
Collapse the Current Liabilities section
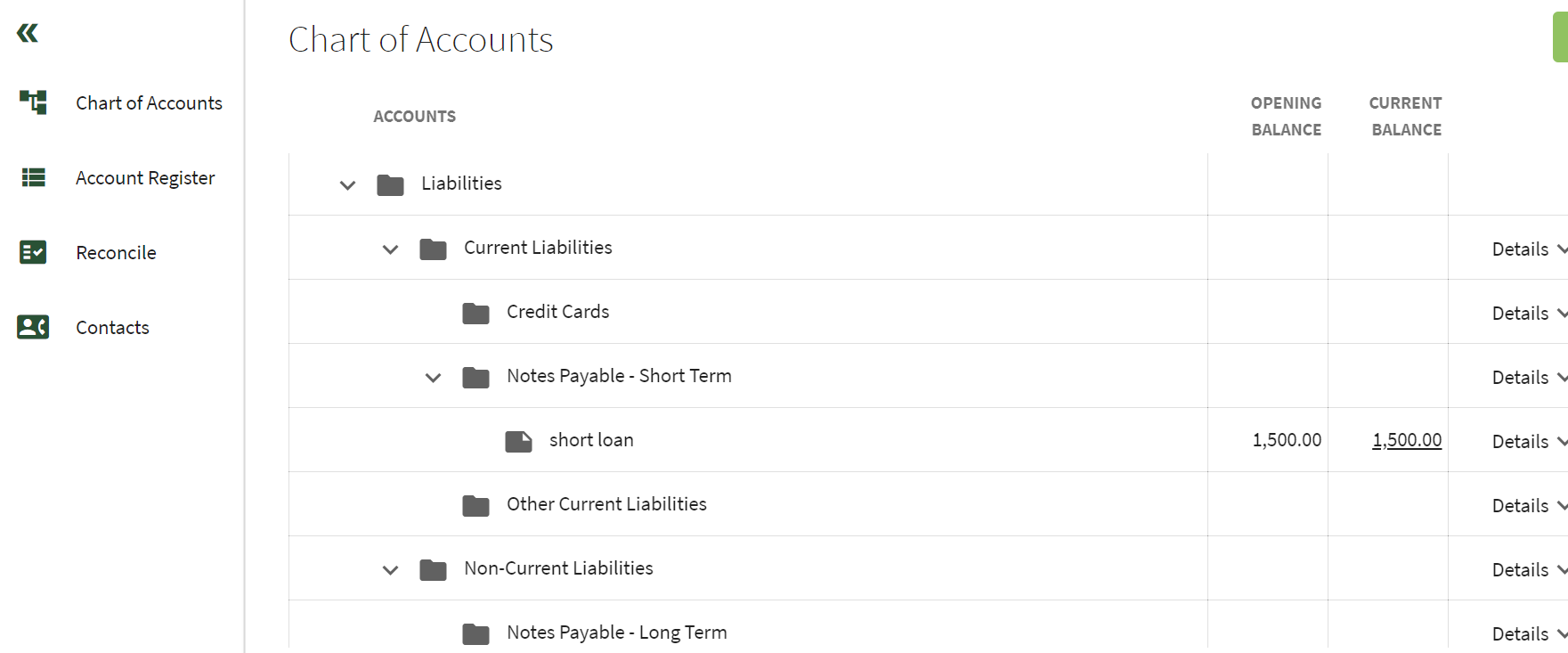click(390, 249)
